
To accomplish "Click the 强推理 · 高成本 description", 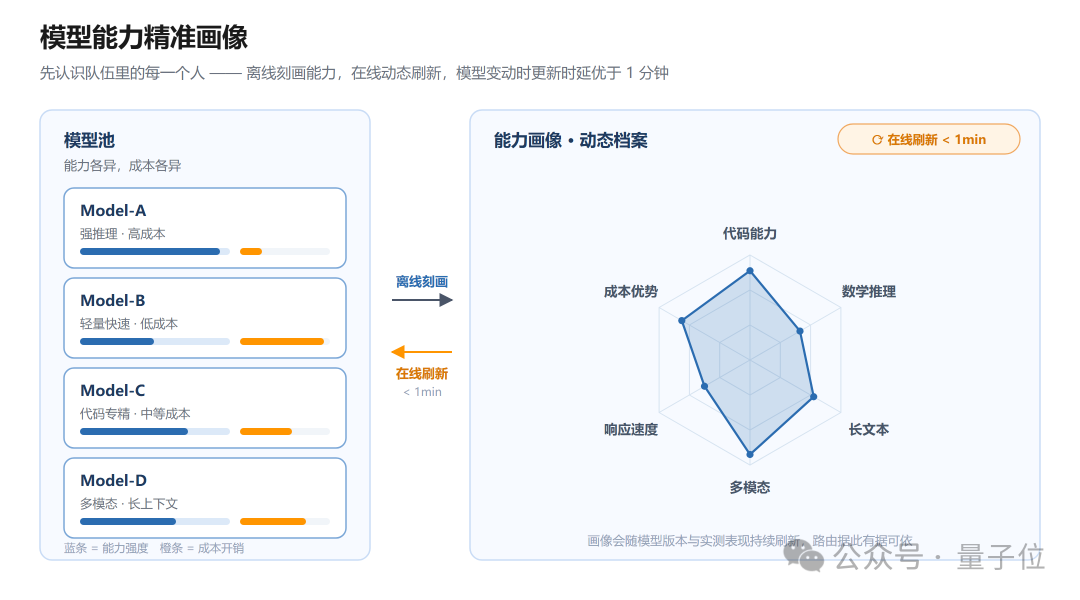I will tap(123, 234).
